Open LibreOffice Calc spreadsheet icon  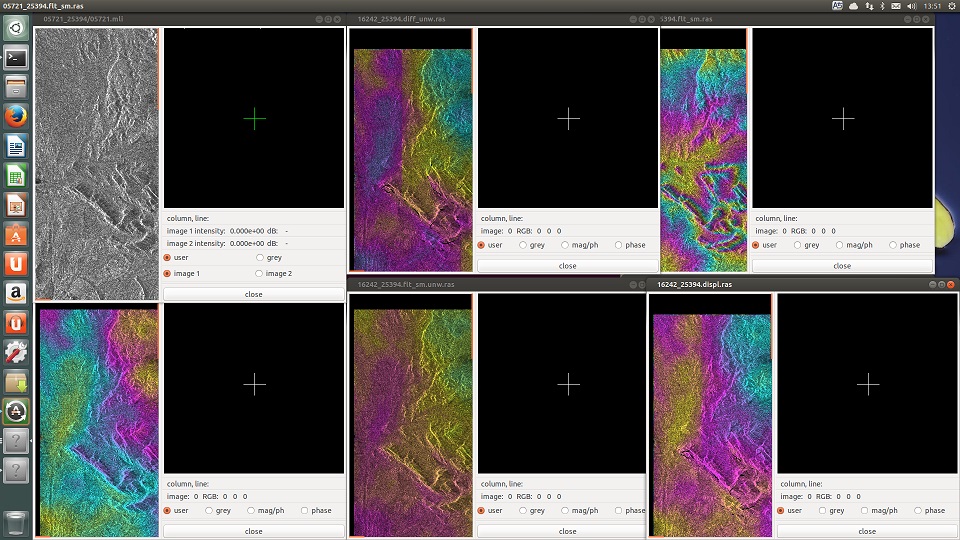tap(16, 177)
